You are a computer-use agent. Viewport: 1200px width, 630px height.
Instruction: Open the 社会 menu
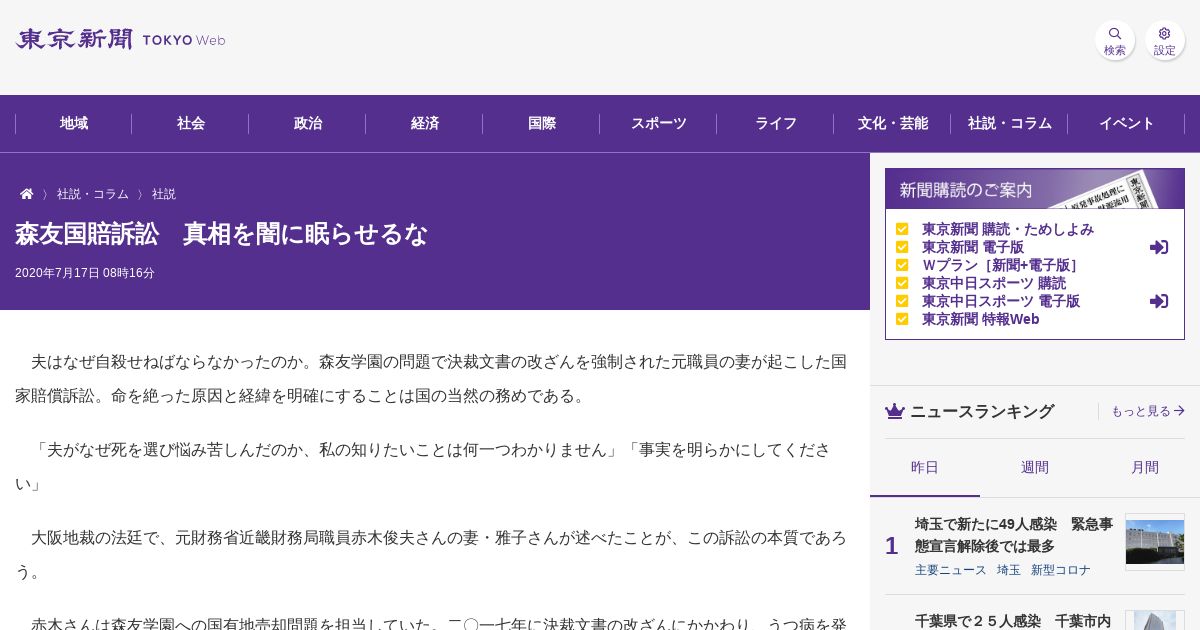(x=191, y=123)
